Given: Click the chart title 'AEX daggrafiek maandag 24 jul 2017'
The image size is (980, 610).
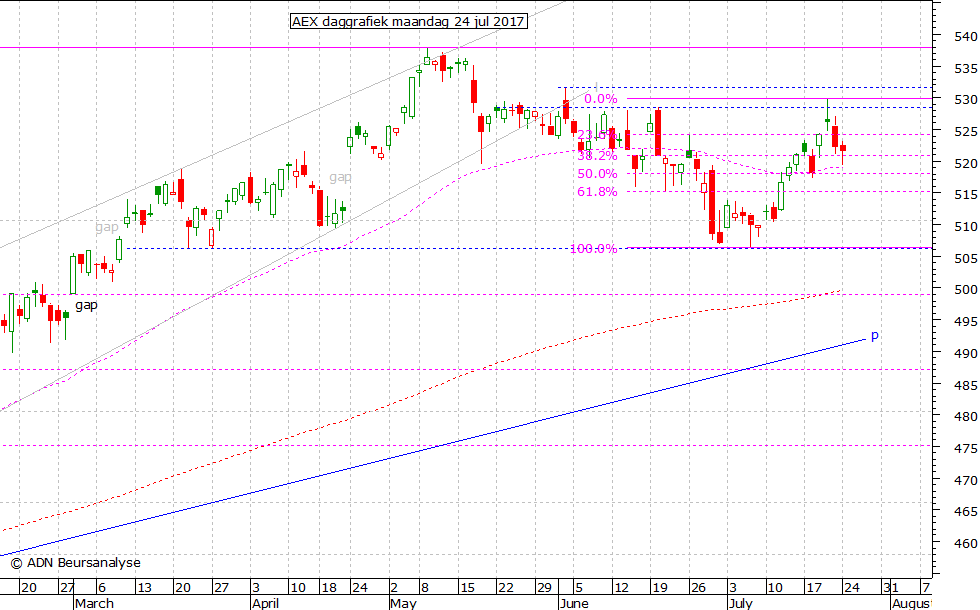Looking at the screenshot, I should click(408, 21).
